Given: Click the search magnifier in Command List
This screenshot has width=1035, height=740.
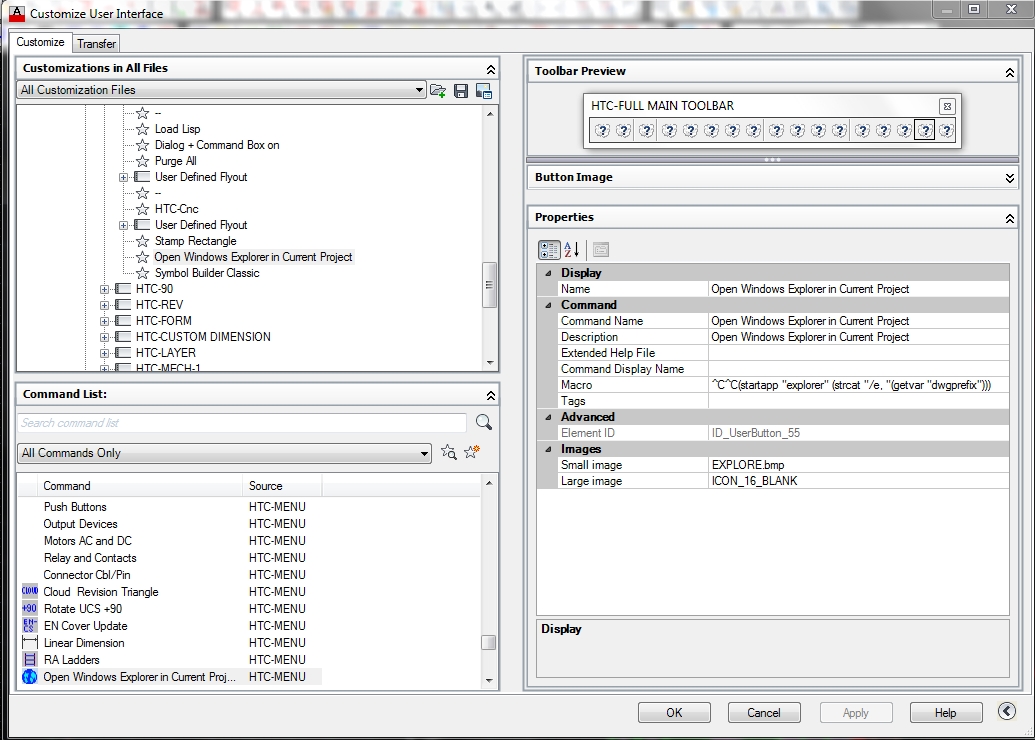Looking at the screenshot, I should pos(484,422).
